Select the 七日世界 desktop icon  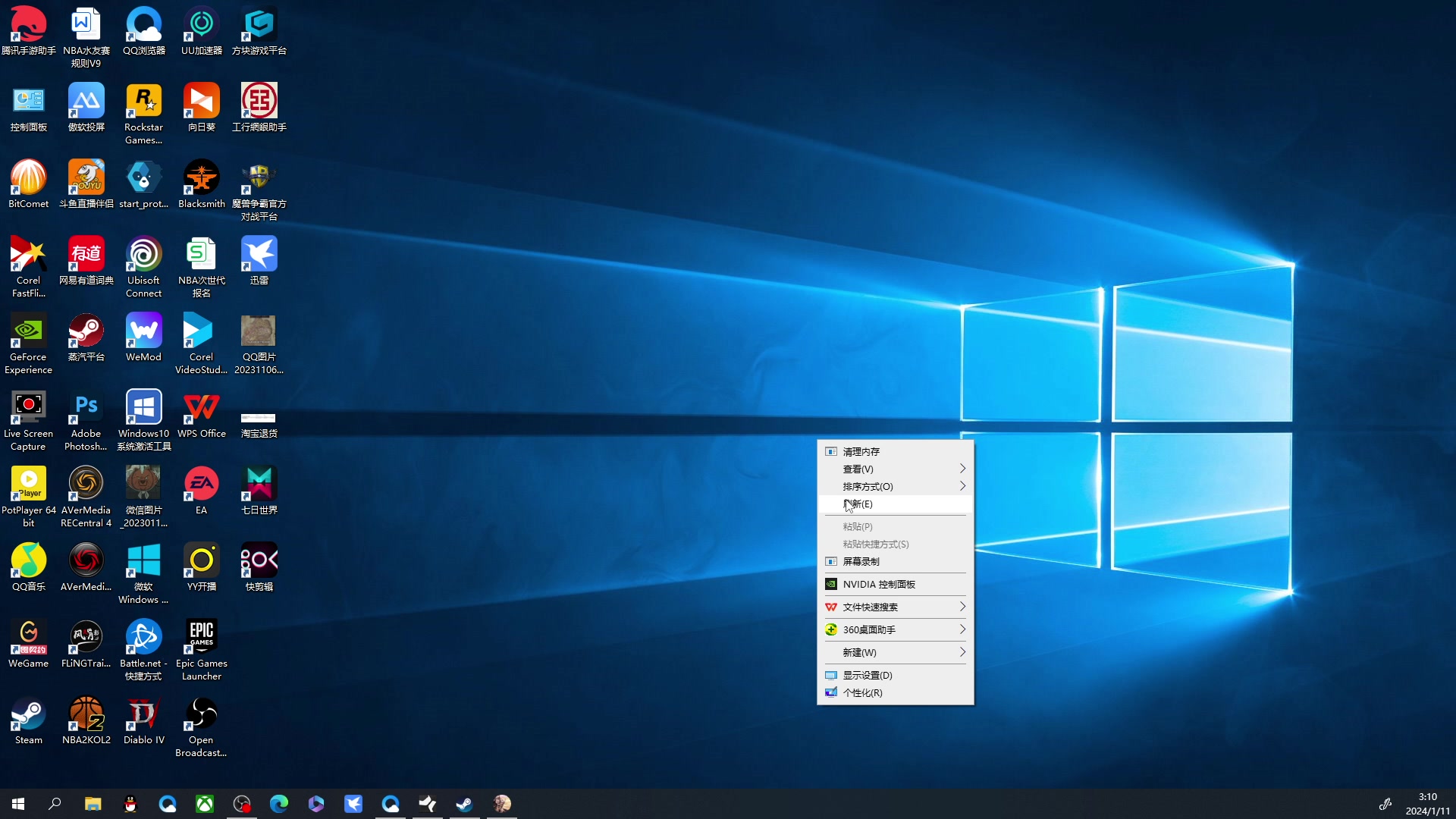tap(259, 491)
